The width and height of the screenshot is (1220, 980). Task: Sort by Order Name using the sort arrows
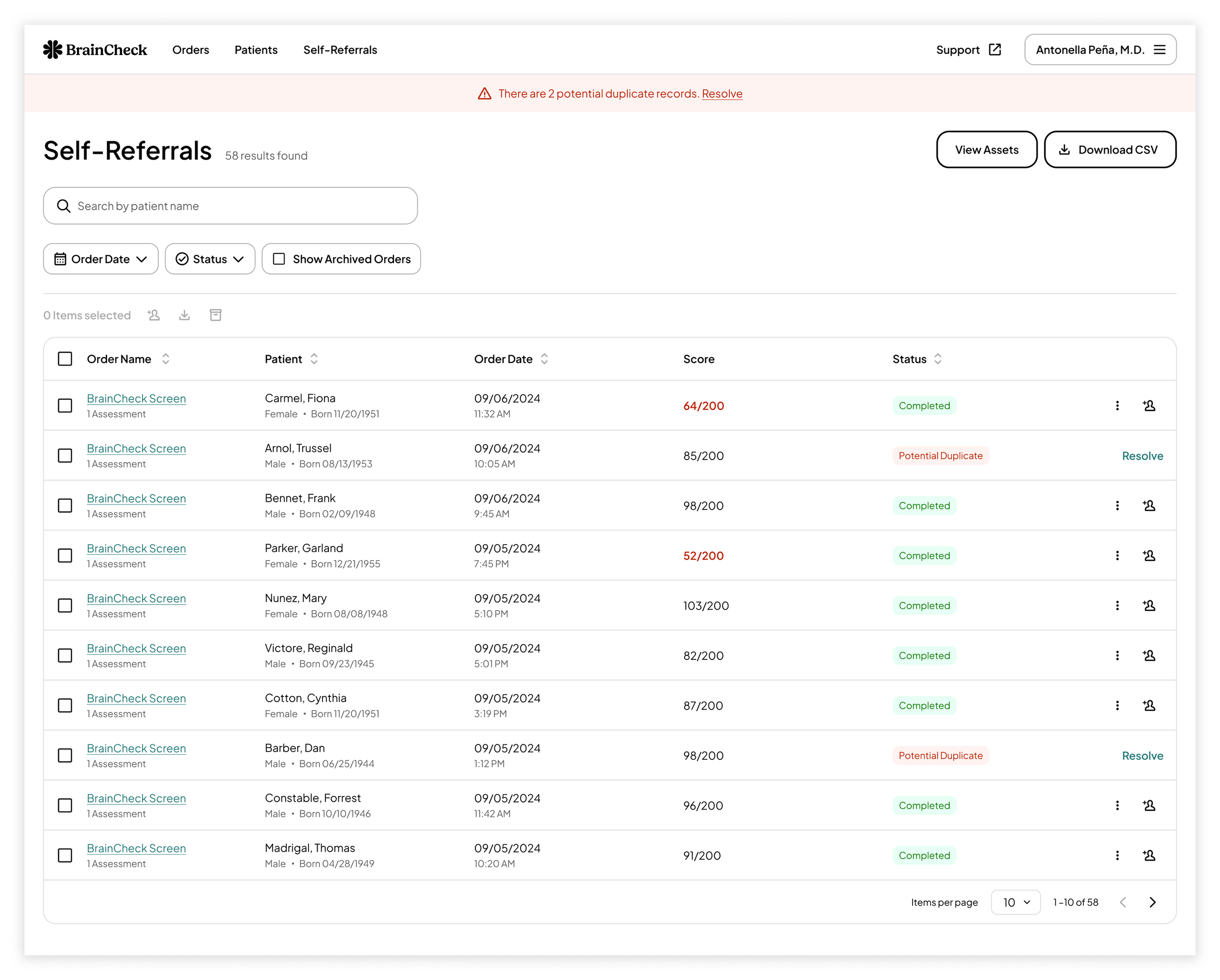click(166, 359)
